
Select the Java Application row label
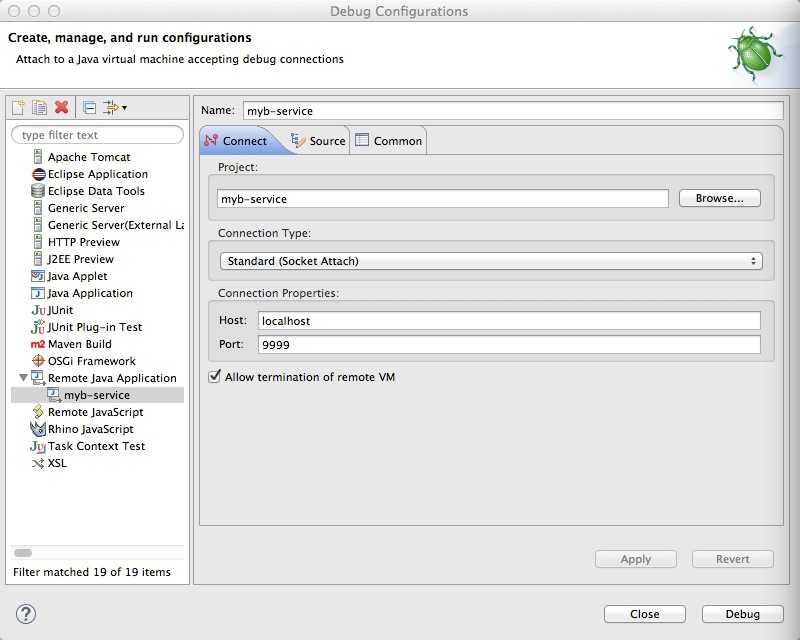90,293
